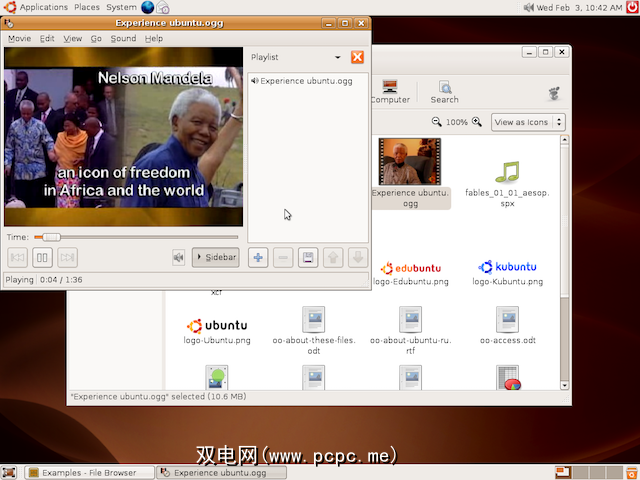This screenshot has height=480, width=640.
Task: Pause the video playback
Action: [x=43, y=258]
